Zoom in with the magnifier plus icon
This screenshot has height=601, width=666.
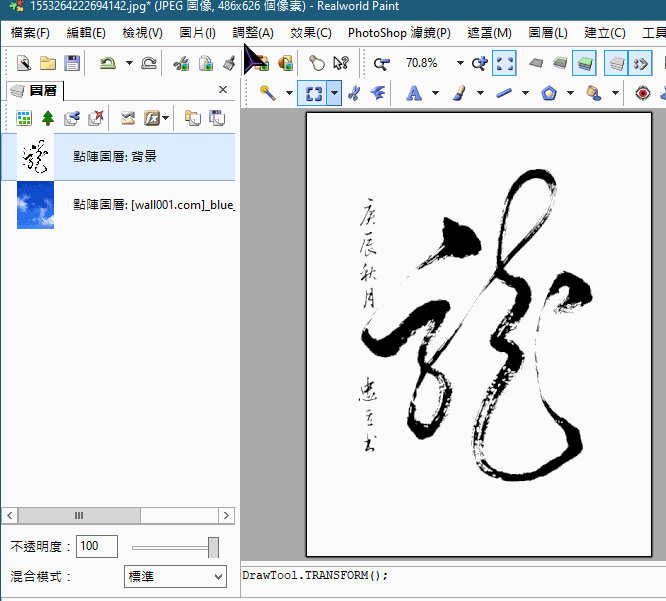(x=480, y=63)
